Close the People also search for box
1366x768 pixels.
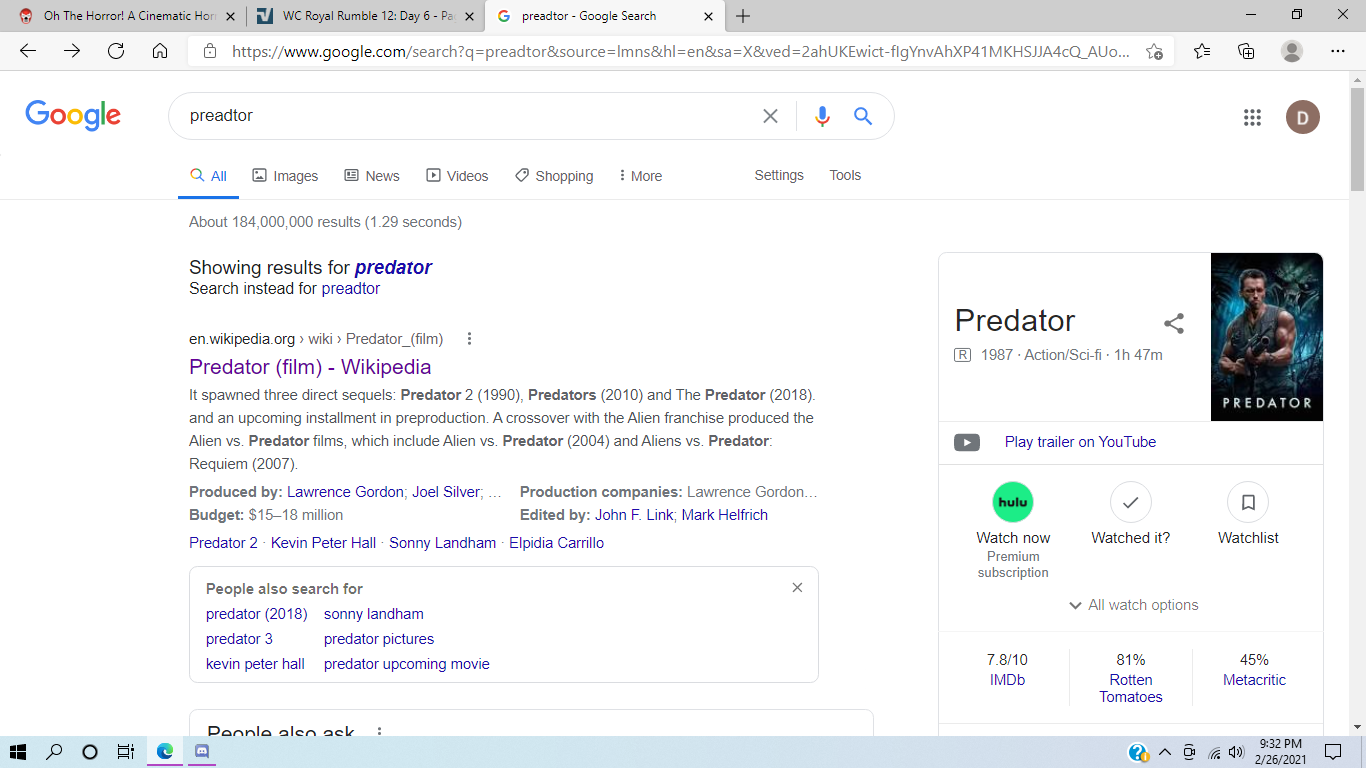797,588
